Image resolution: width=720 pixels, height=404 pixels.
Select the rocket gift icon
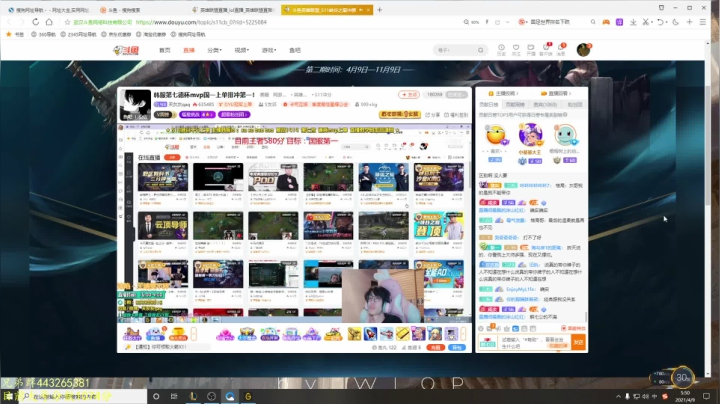(x=370, y=334)
